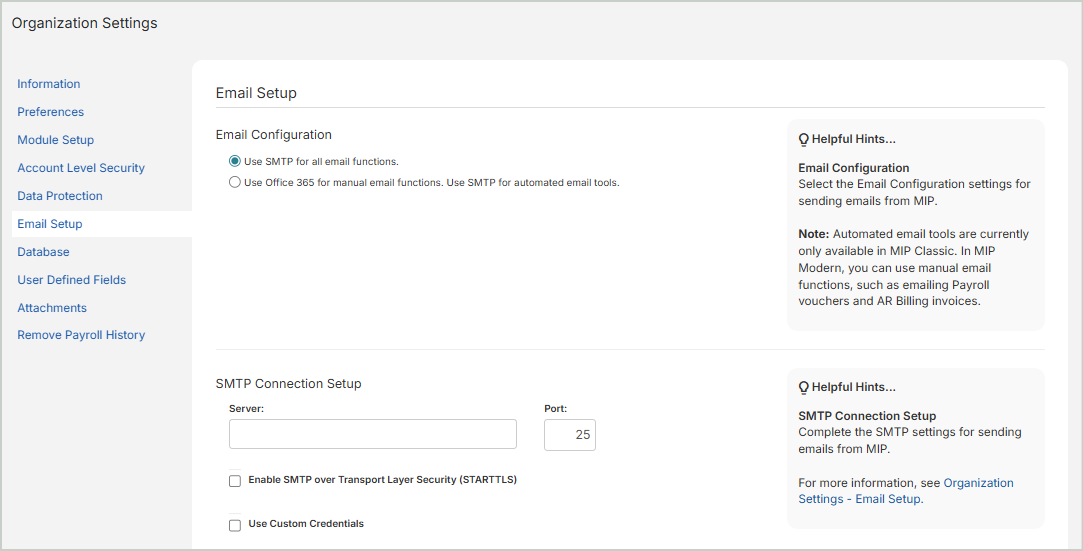Enable SMTP over Transport Layer Security checkbox

(235, 481)
